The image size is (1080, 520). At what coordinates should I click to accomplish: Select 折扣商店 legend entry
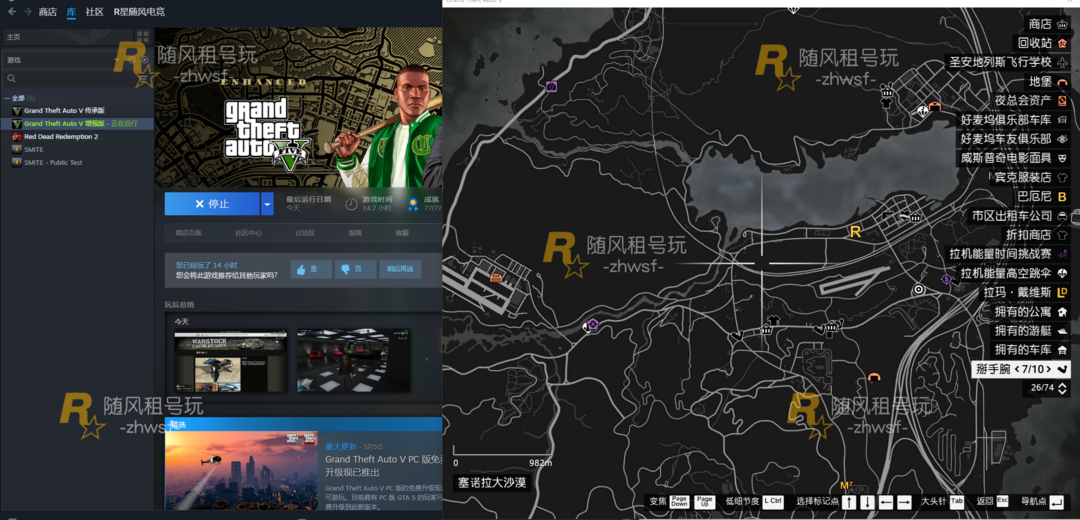tap(1037, 236)
